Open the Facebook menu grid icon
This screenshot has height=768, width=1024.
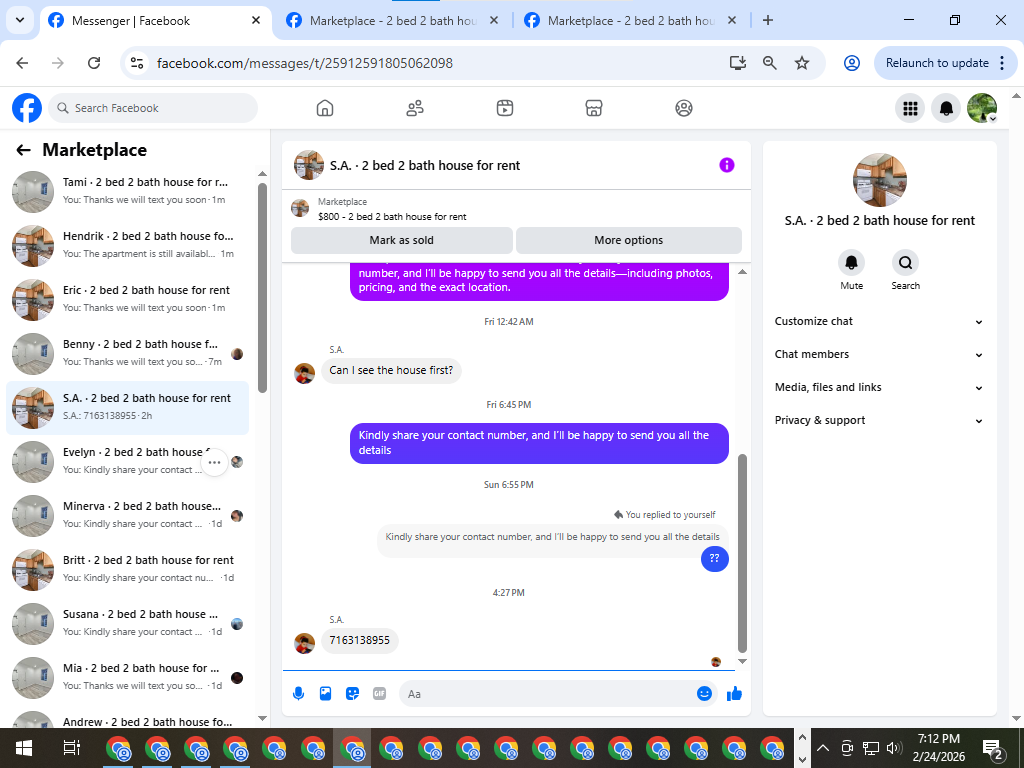910,108
